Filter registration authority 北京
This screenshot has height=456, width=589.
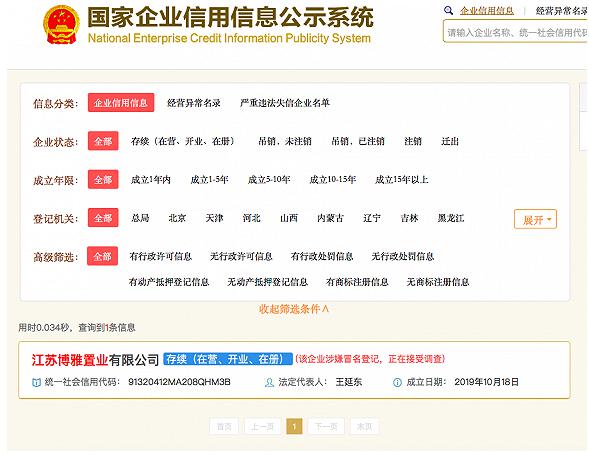(177, 218)
